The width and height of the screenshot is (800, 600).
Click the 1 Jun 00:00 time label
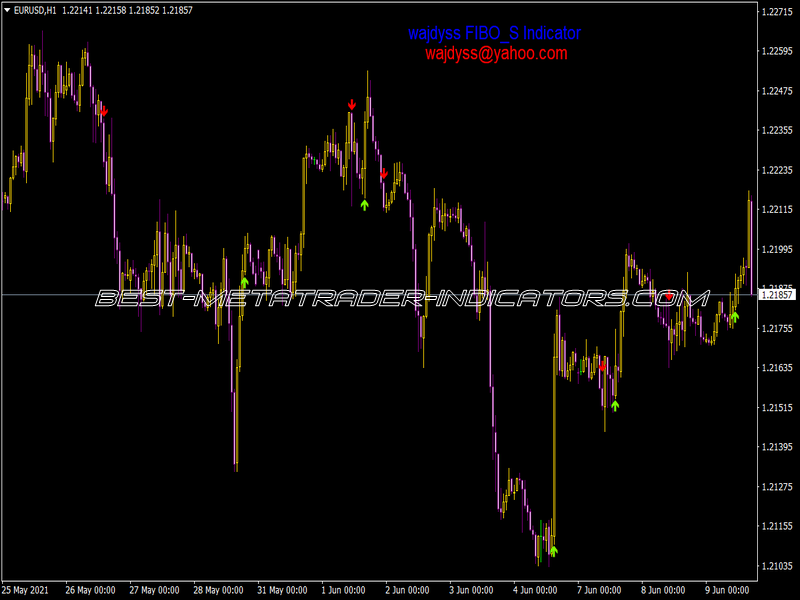(343, 590)
